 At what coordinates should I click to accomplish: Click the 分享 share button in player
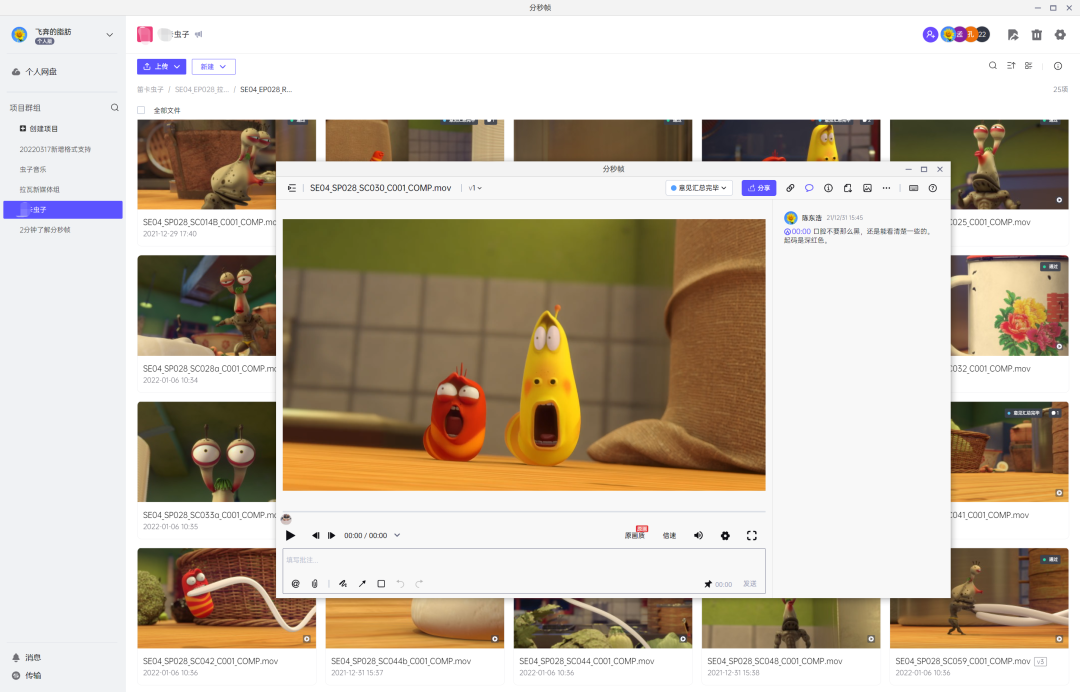(759, 187)
